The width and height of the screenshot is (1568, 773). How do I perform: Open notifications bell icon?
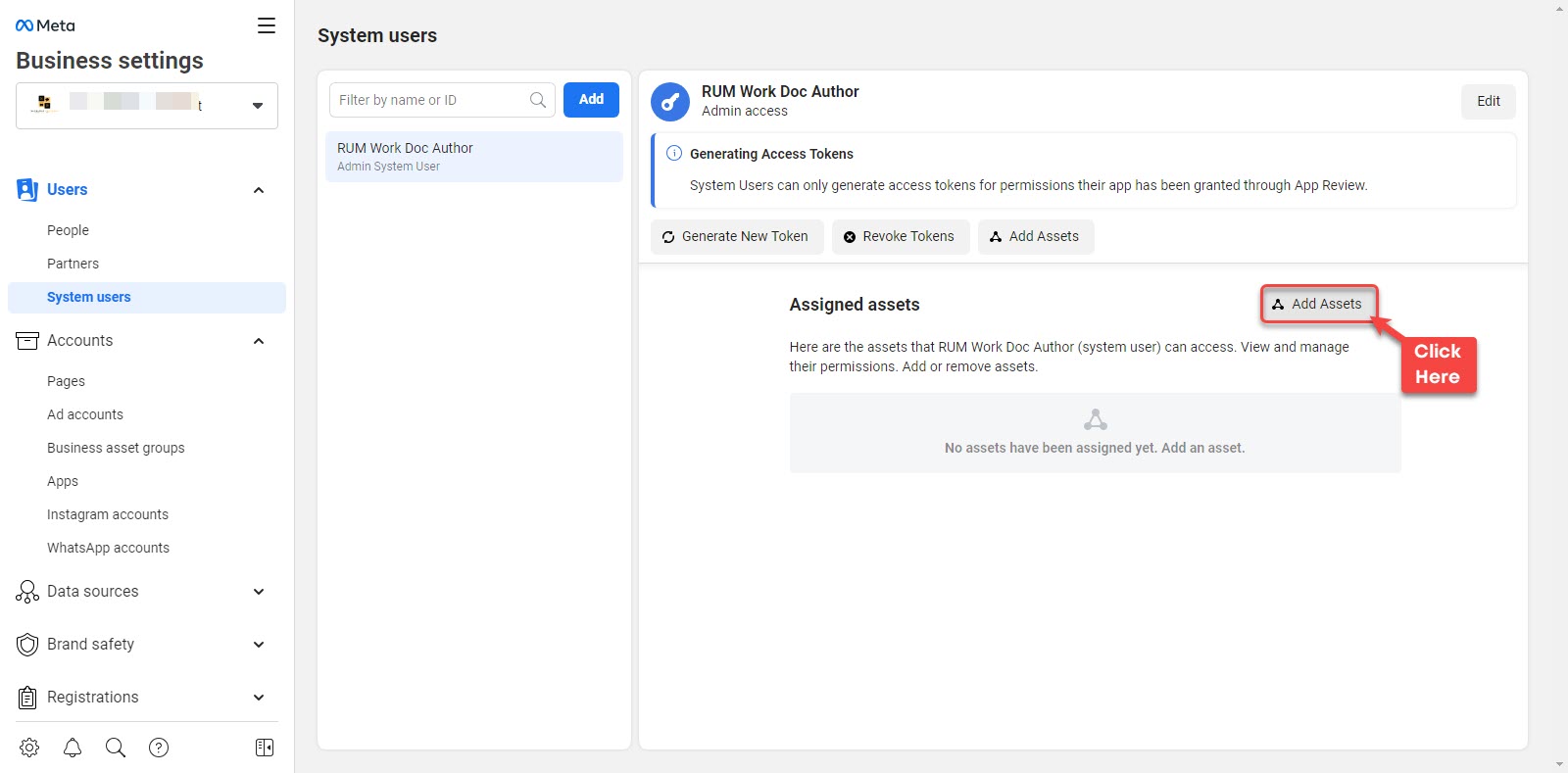(73, 748)
